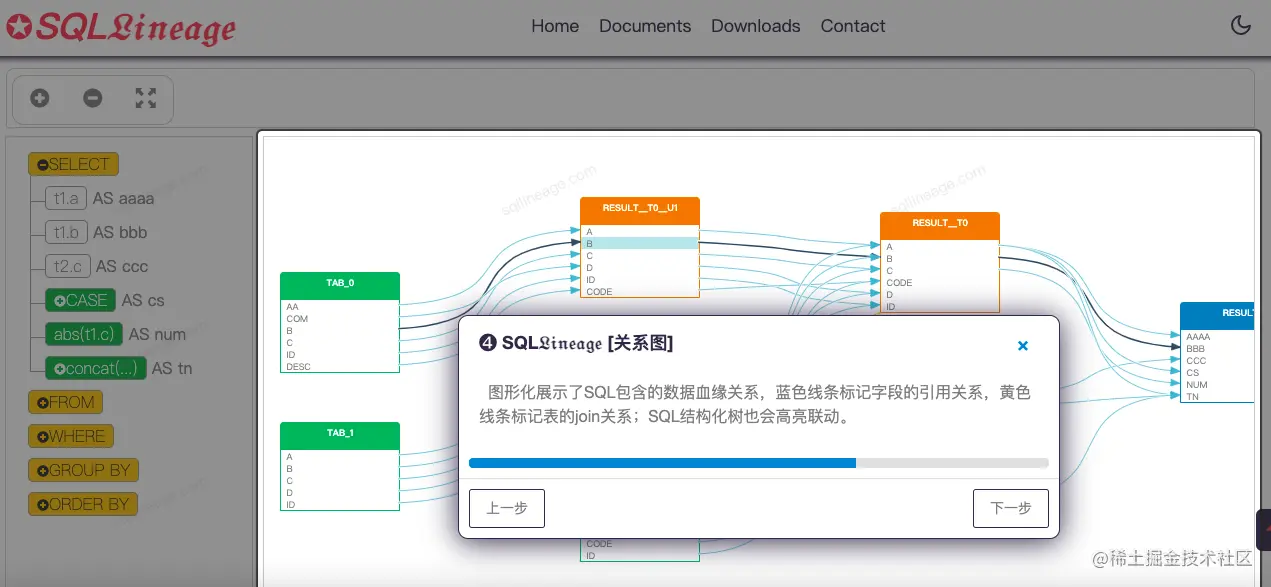The image size is (1271, 587).
Task: Toggle dark mode with the moon icon
Action: [1240, 25]
